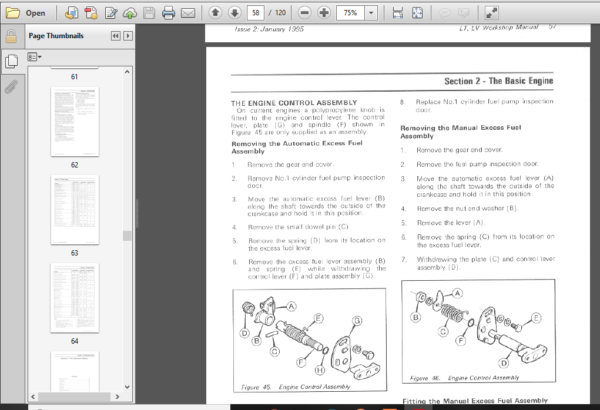Click the upload to cloud icon
Viewport: 600px width, 410px height.
point(130,13)
